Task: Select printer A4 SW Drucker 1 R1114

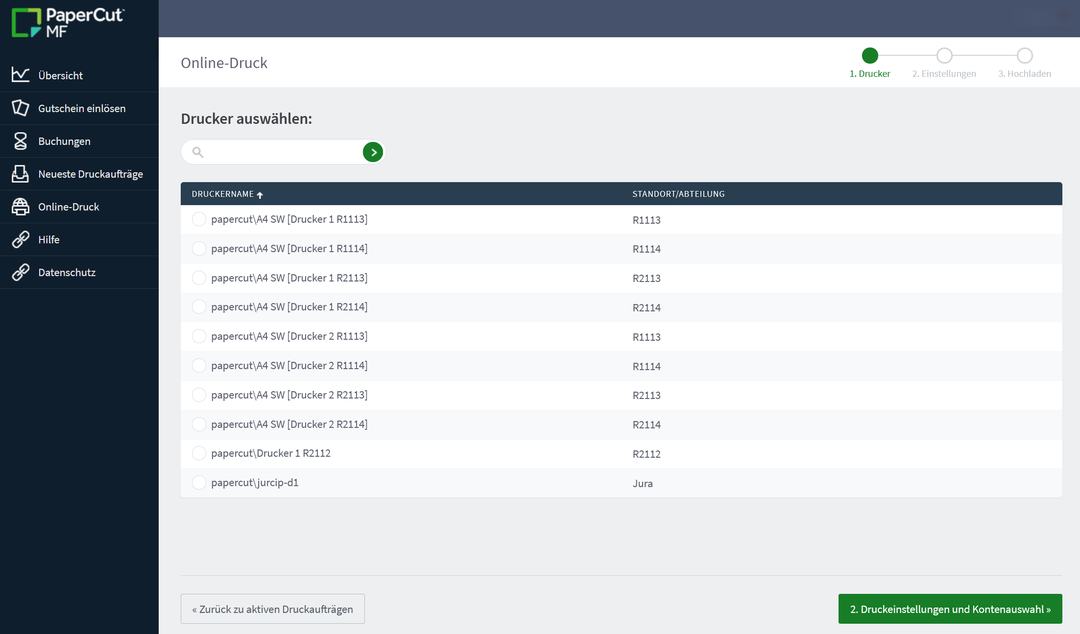Action: pyautogui.click(x=199, y=249)
